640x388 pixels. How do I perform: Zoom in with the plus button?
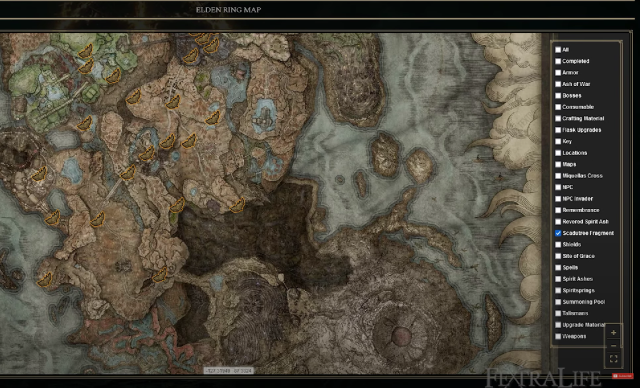click(x=613, y=333)
